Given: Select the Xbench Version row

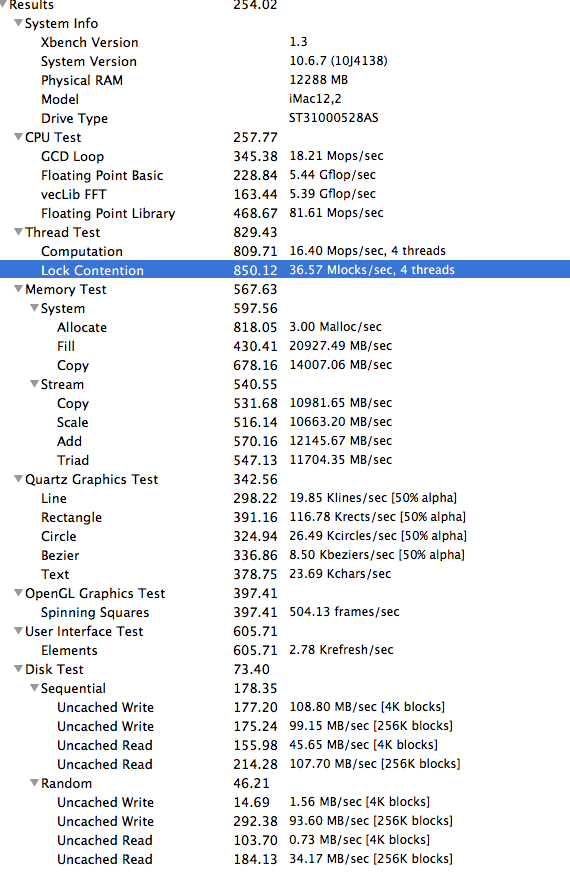Looking at the screenshot, I should [285, 42].
